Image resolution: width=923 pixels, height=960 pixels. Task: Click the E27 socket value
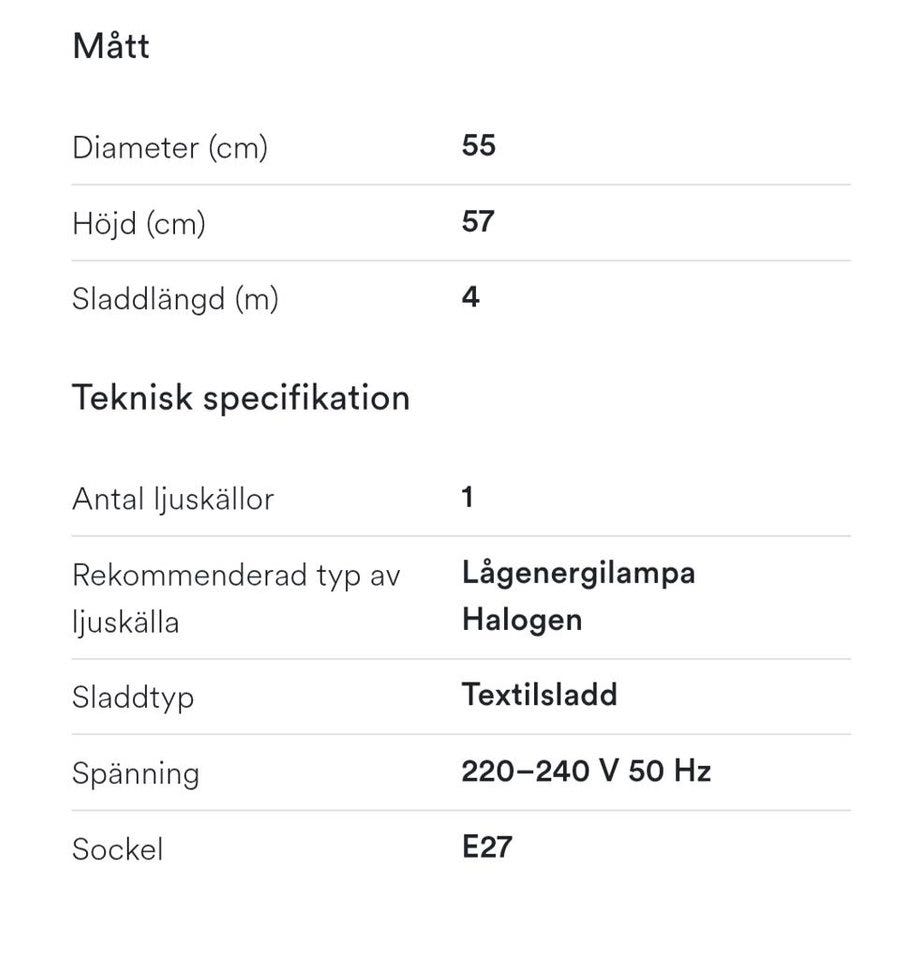488,847
